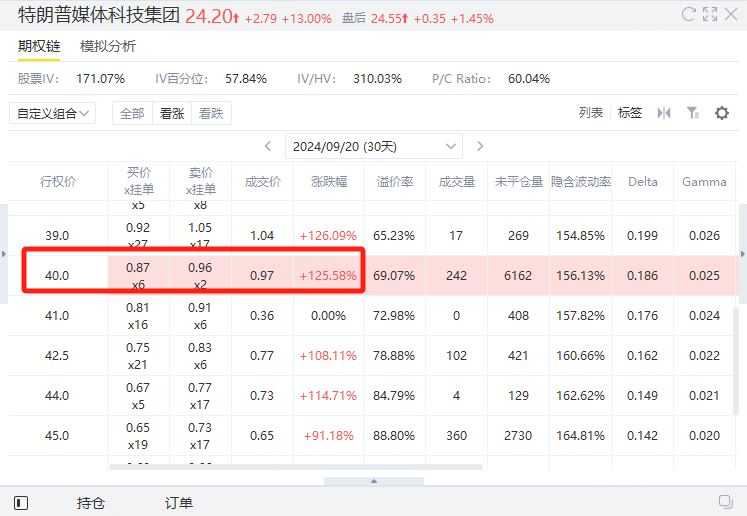The height and width of the screenshot is (516, 747).
Task: Select the 全部 (all) filter
Action: 132,113
